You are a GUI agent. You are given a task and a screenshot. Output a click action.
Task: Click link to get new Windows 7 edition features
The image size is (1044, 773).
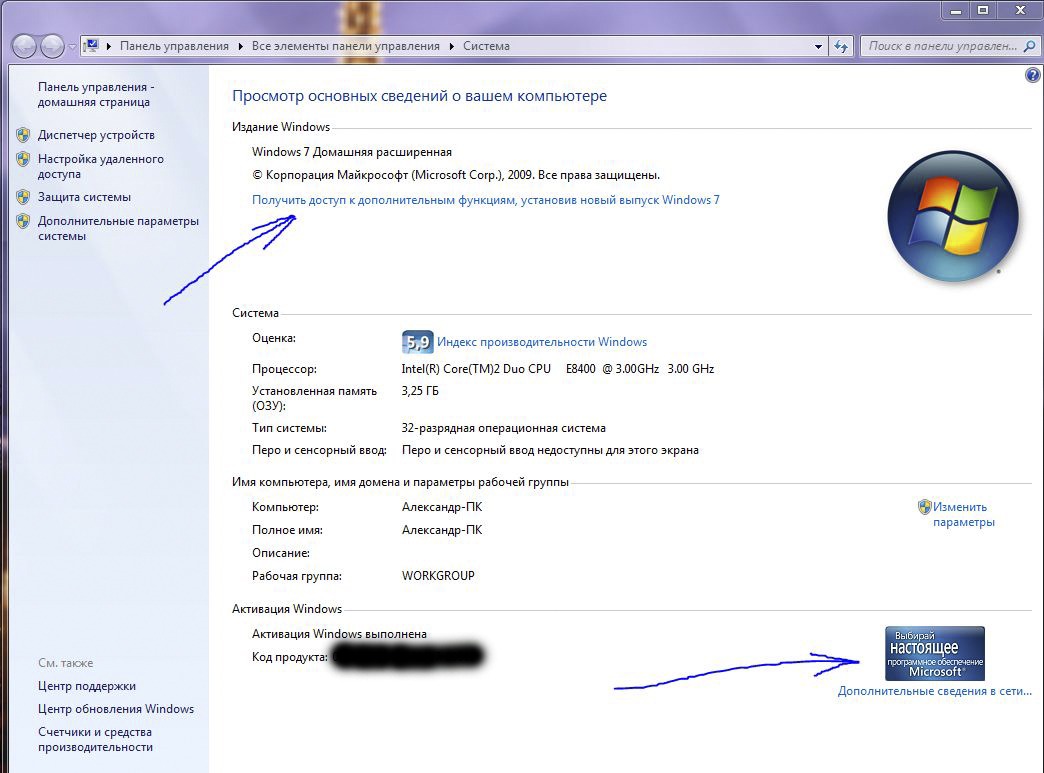click(x=485, y=200)
